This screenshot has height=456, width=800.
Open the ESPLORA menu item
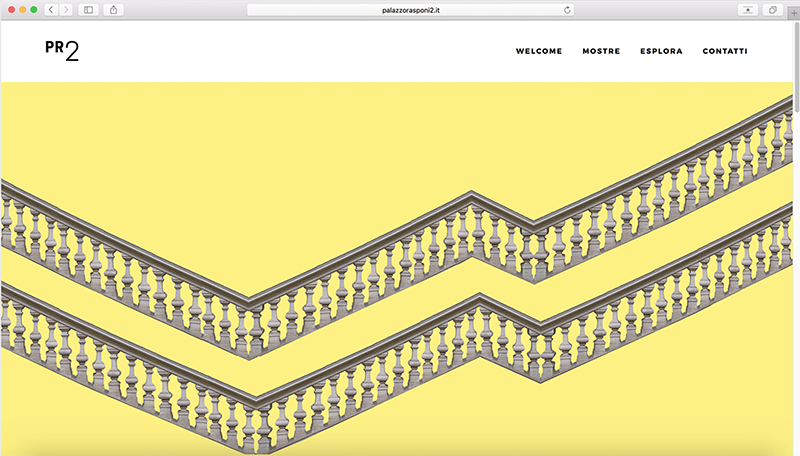click(661, 51)
